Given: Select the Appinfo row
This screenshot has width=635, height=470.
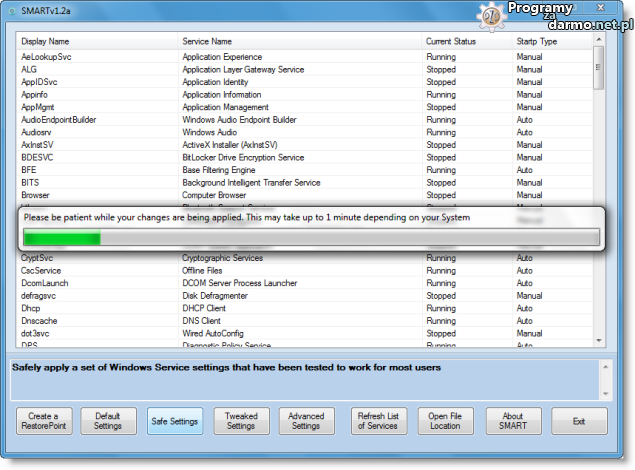Looking at the screenshot, I should (304, 94).
